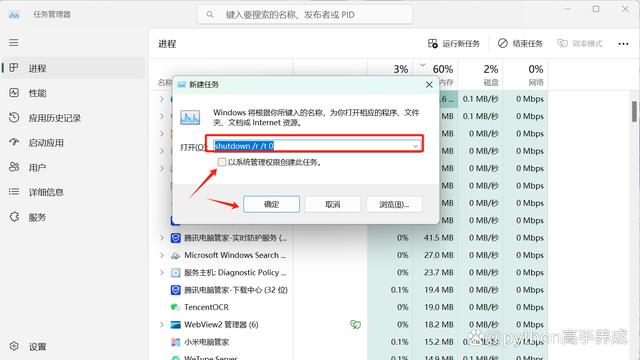Open the hamburger navigation menu

(x=14, y=42)
